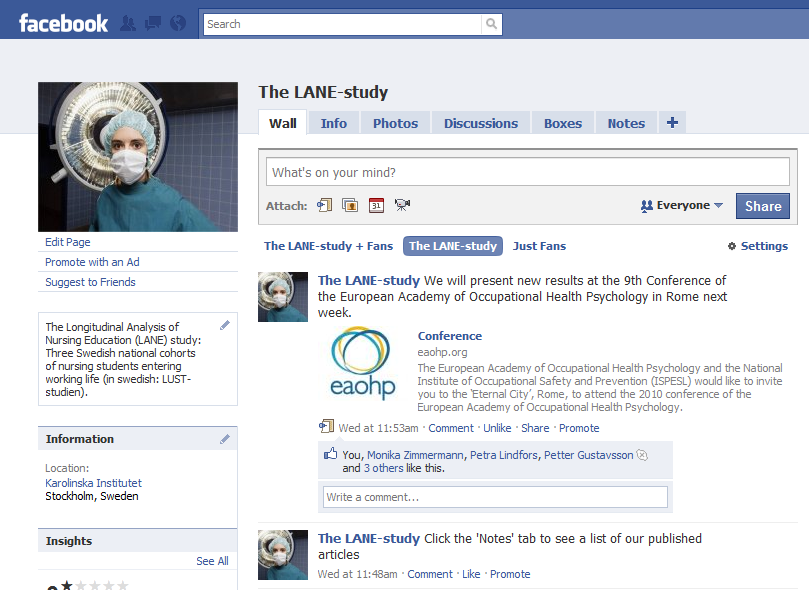Add a new tab with plus button

click(672, 123)
